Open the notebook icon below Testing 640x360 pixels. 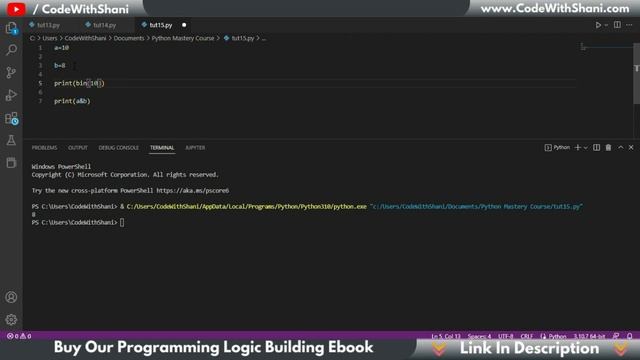pos(11,162)
